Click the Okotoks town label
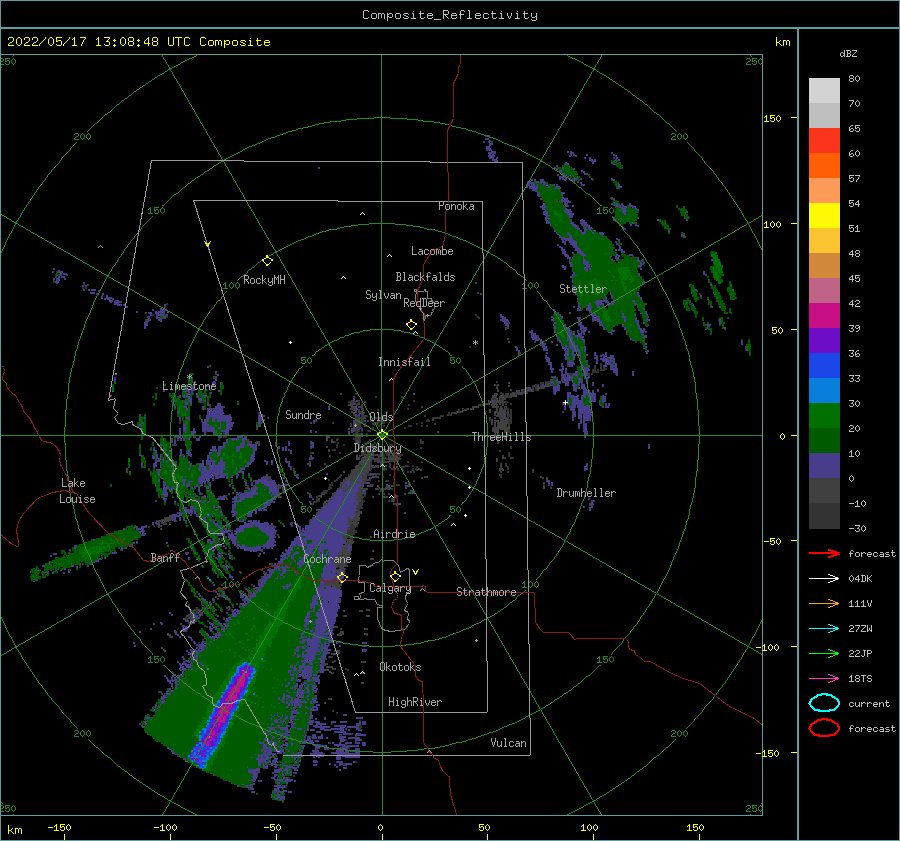Viewport: 900px width, 841px height. (400, 667)
